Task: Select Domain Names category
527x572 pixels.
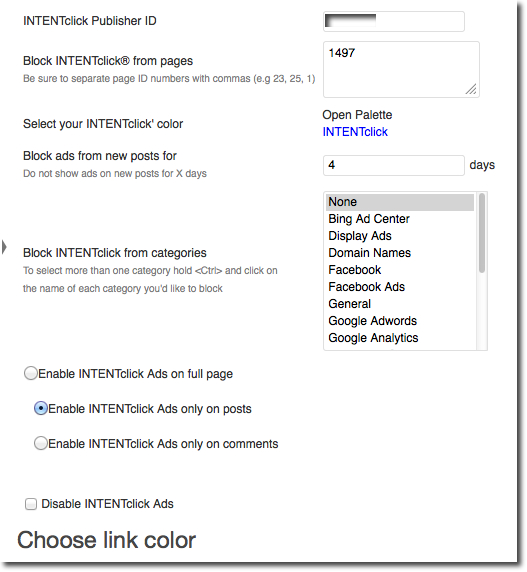Action: pyautogui.click(x=400, y=253)
